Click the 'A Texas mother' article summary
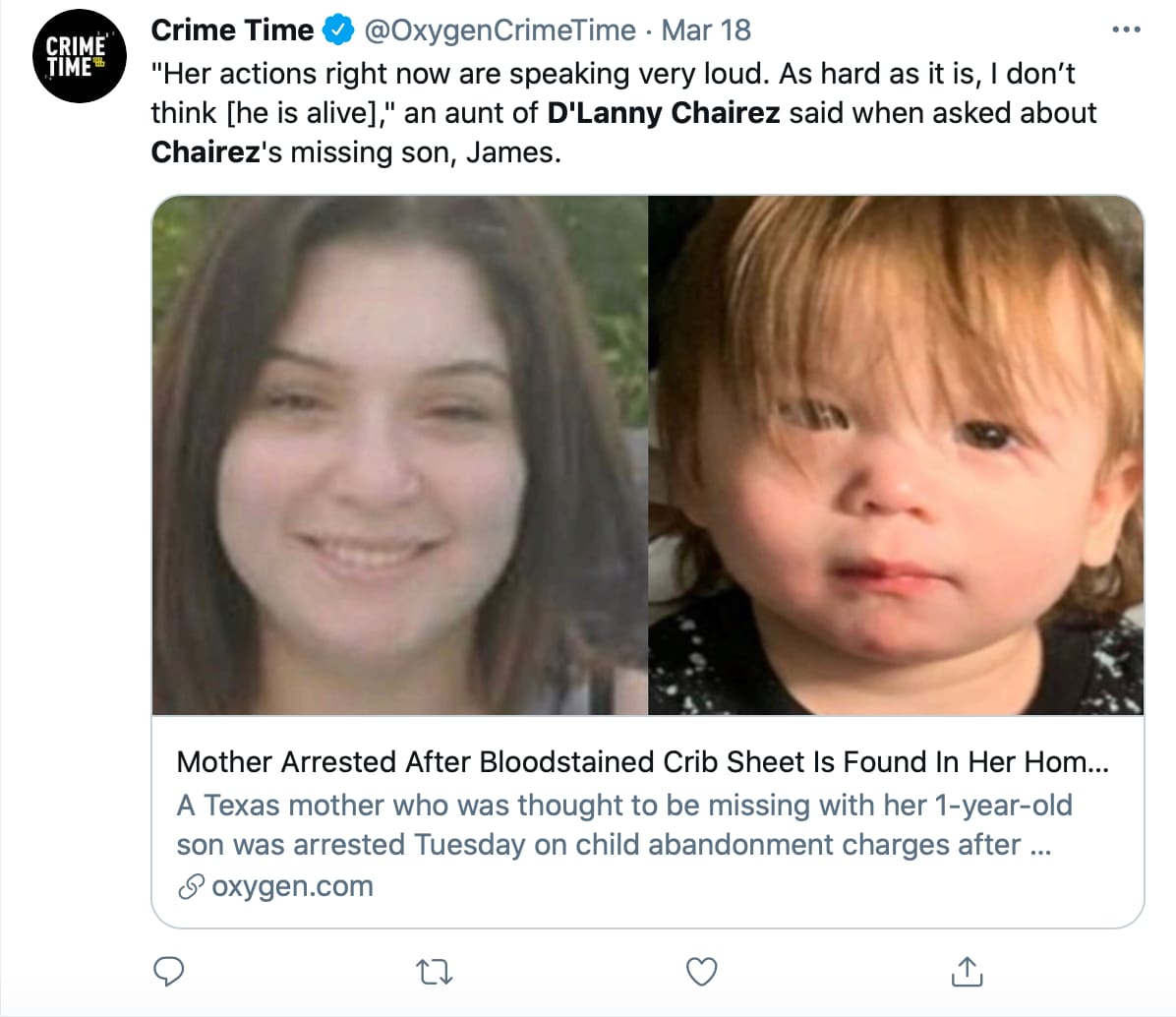Screen dimensions: 1176x1017 (x=623, y=824)
